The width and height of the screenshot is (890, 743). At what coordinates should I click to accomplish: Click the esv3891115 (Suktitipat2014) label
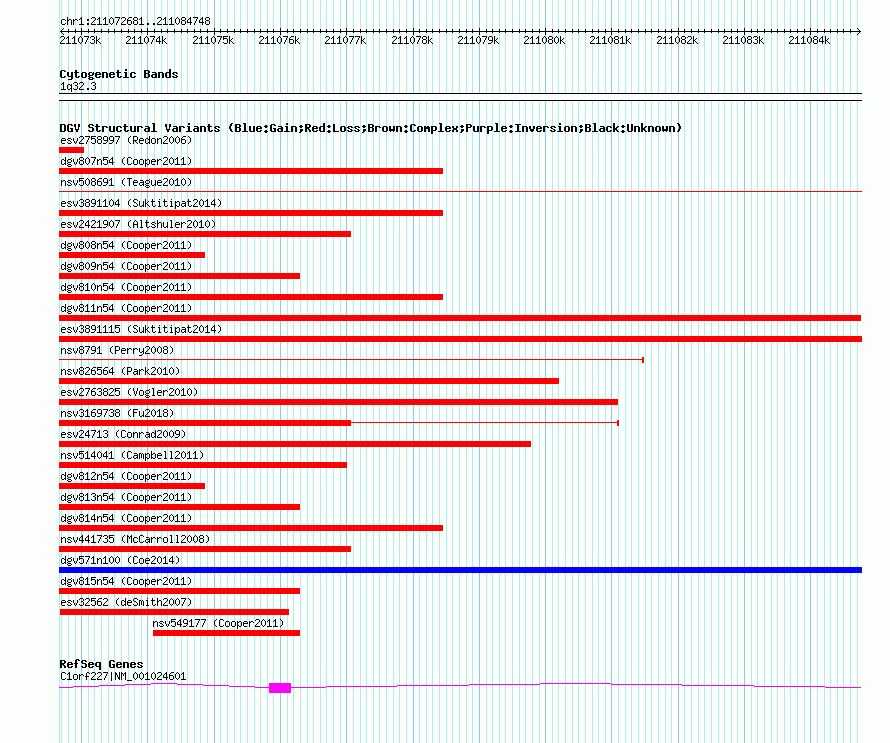click(x=141, y=329)
